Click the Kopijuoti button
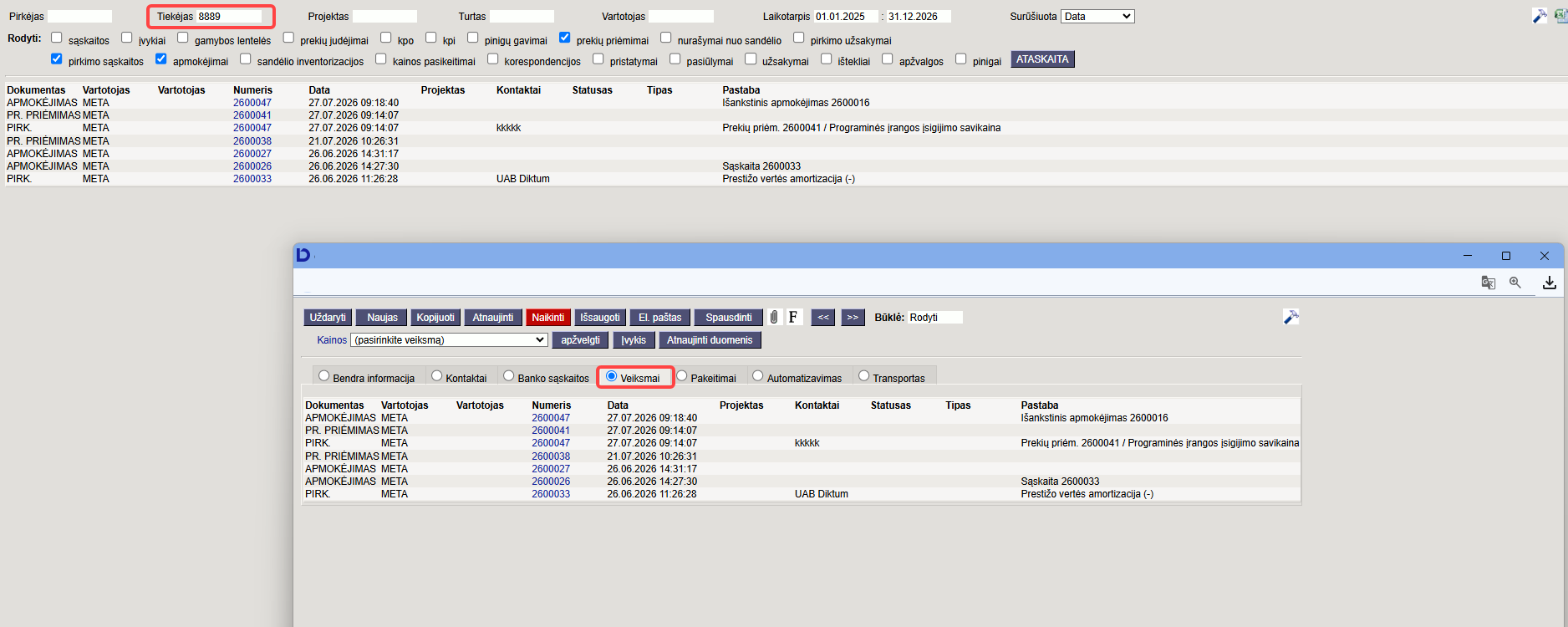 [435, 318]
